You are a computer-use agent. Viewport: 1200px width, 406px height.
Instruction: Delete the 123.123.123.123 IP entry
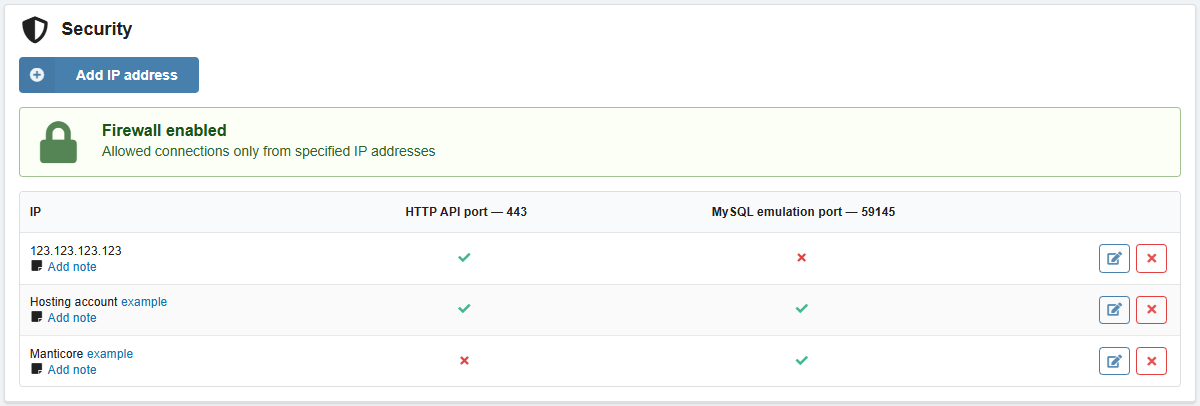pyautogui.click(x=1151, y=259)
